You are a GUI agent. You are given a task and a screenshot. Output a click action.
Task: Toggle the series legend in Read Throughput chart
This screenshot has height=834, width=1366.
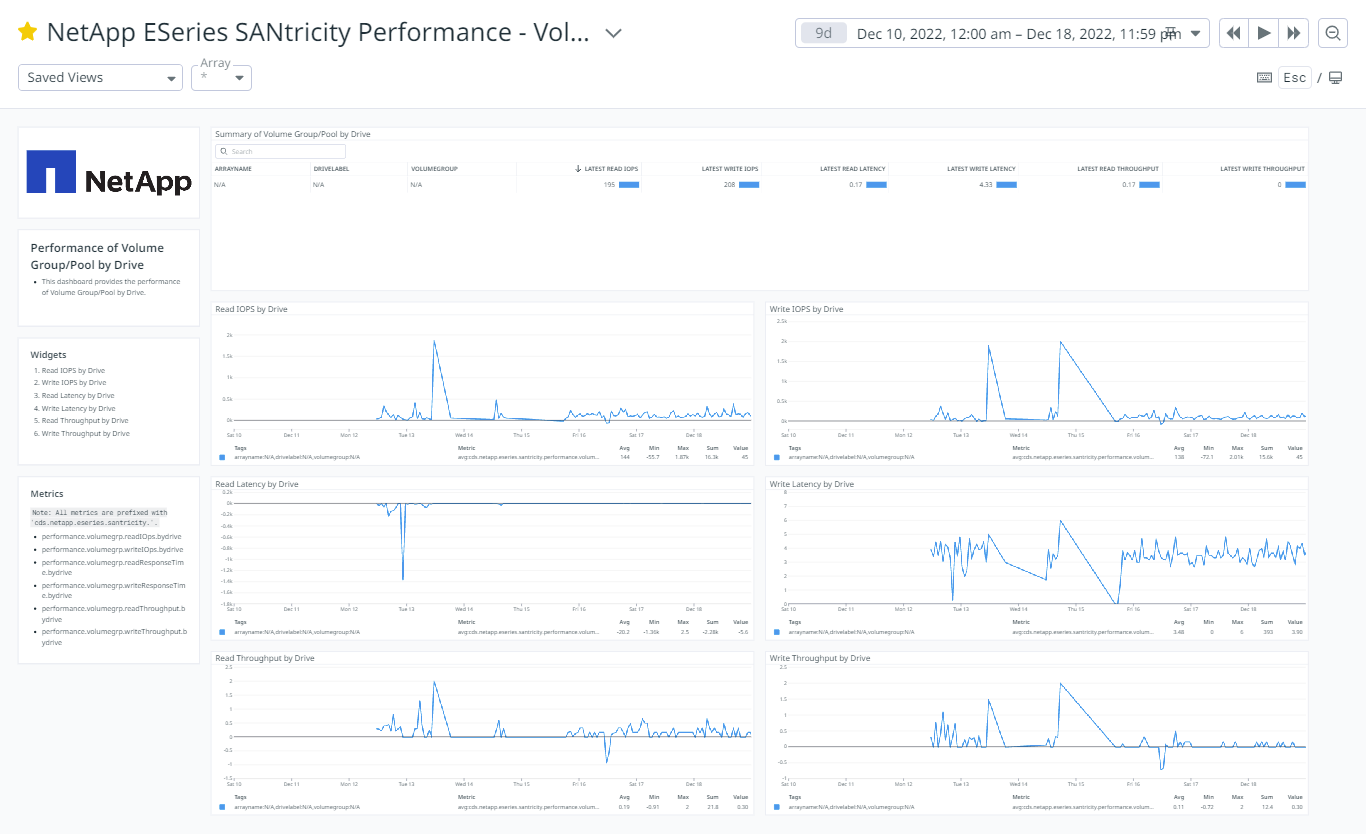[x=221, y=805]
